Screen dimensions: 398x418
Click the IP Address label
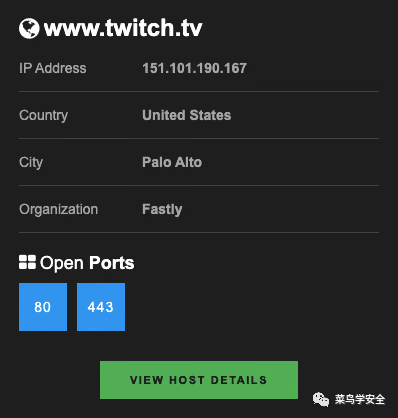pyautogui.click(x=53, y=68)
